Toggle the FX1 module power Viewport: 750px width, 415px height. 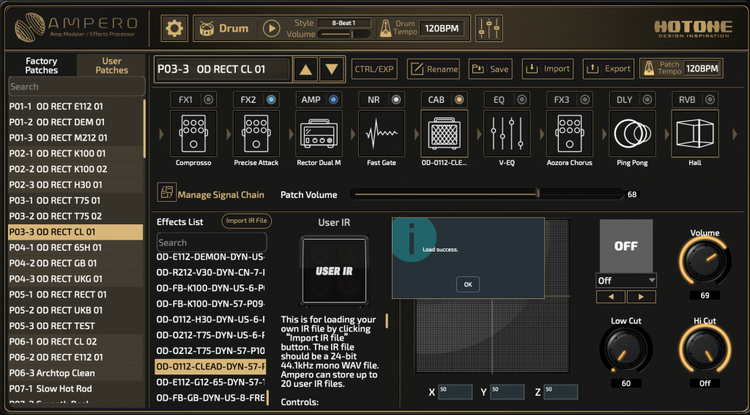point(208,99)
